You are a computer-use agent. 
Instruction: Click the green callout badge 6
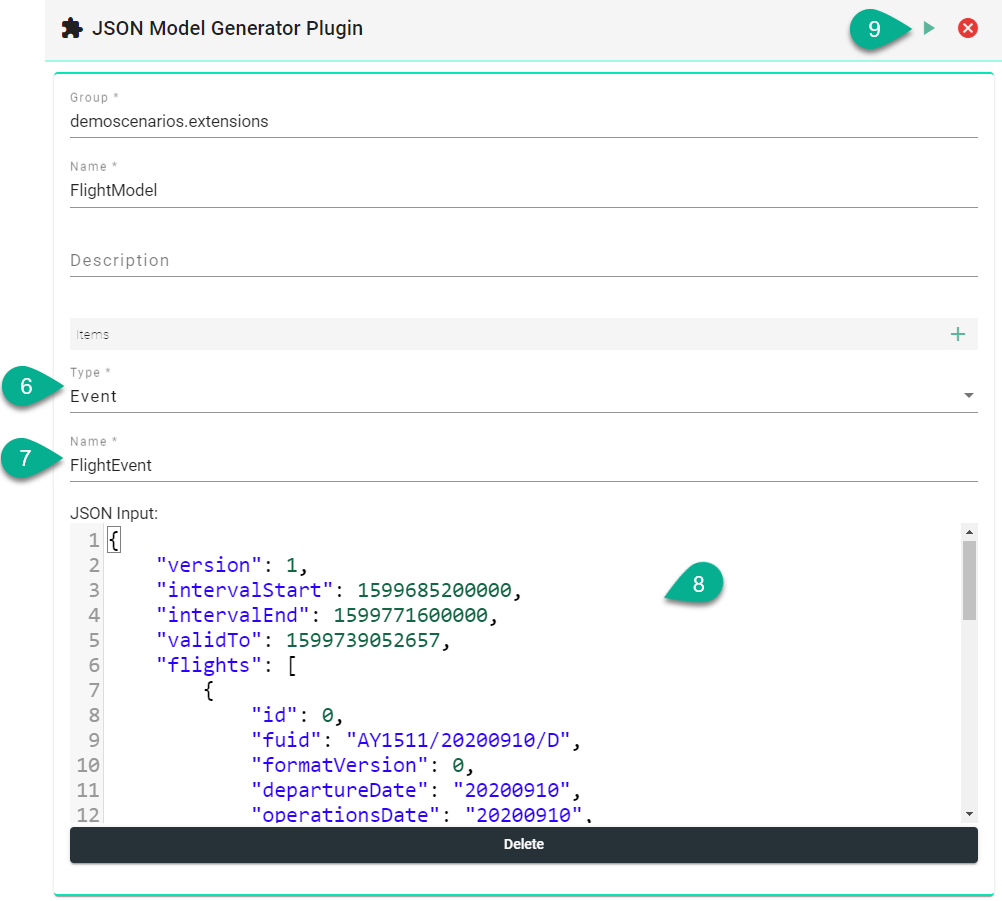click(x=26, y=386)
